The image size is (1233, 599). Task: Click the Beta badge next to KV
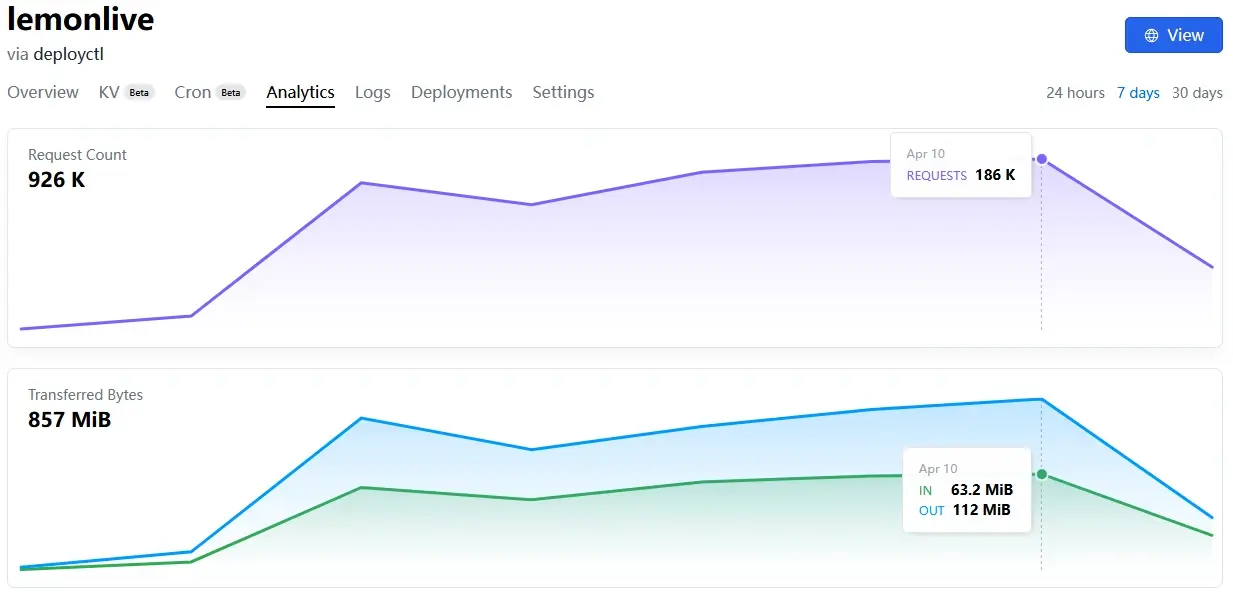click(x=139, y=93)
